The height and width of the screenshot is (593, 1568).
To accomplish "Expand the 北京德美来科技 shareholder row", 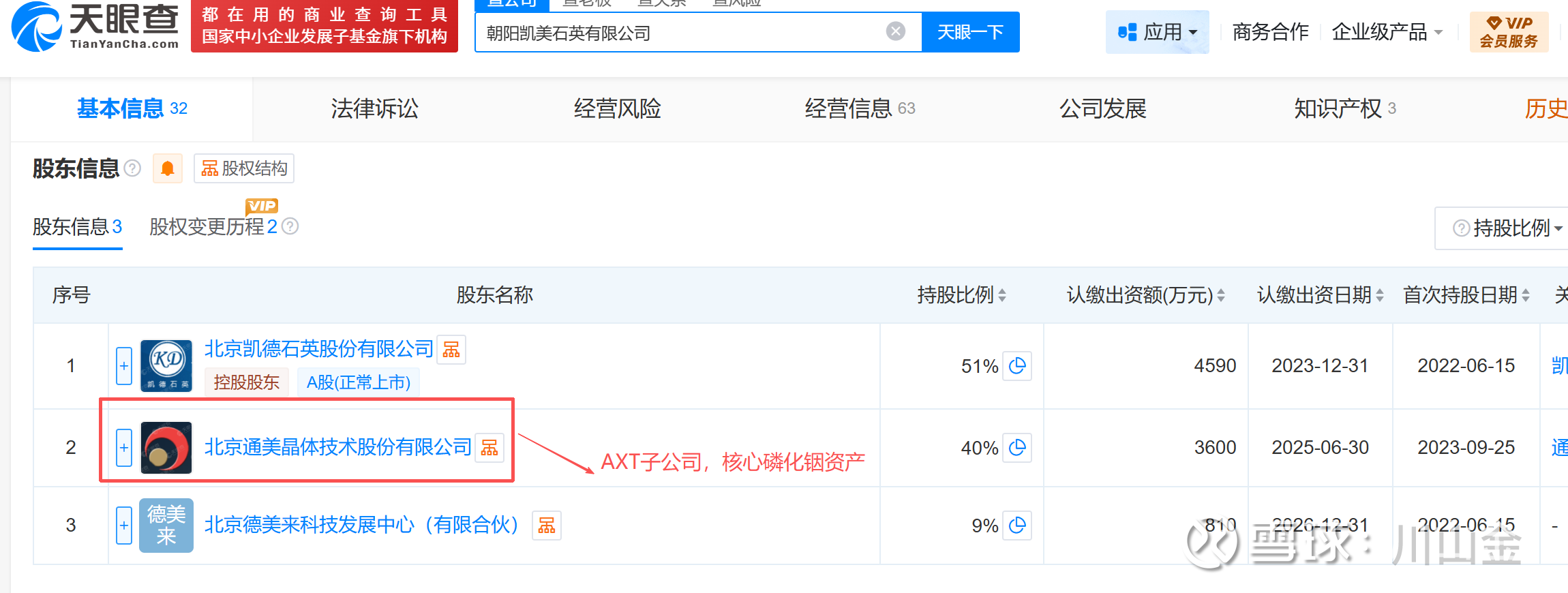I will pyautogui.click(x=124, y=526).
